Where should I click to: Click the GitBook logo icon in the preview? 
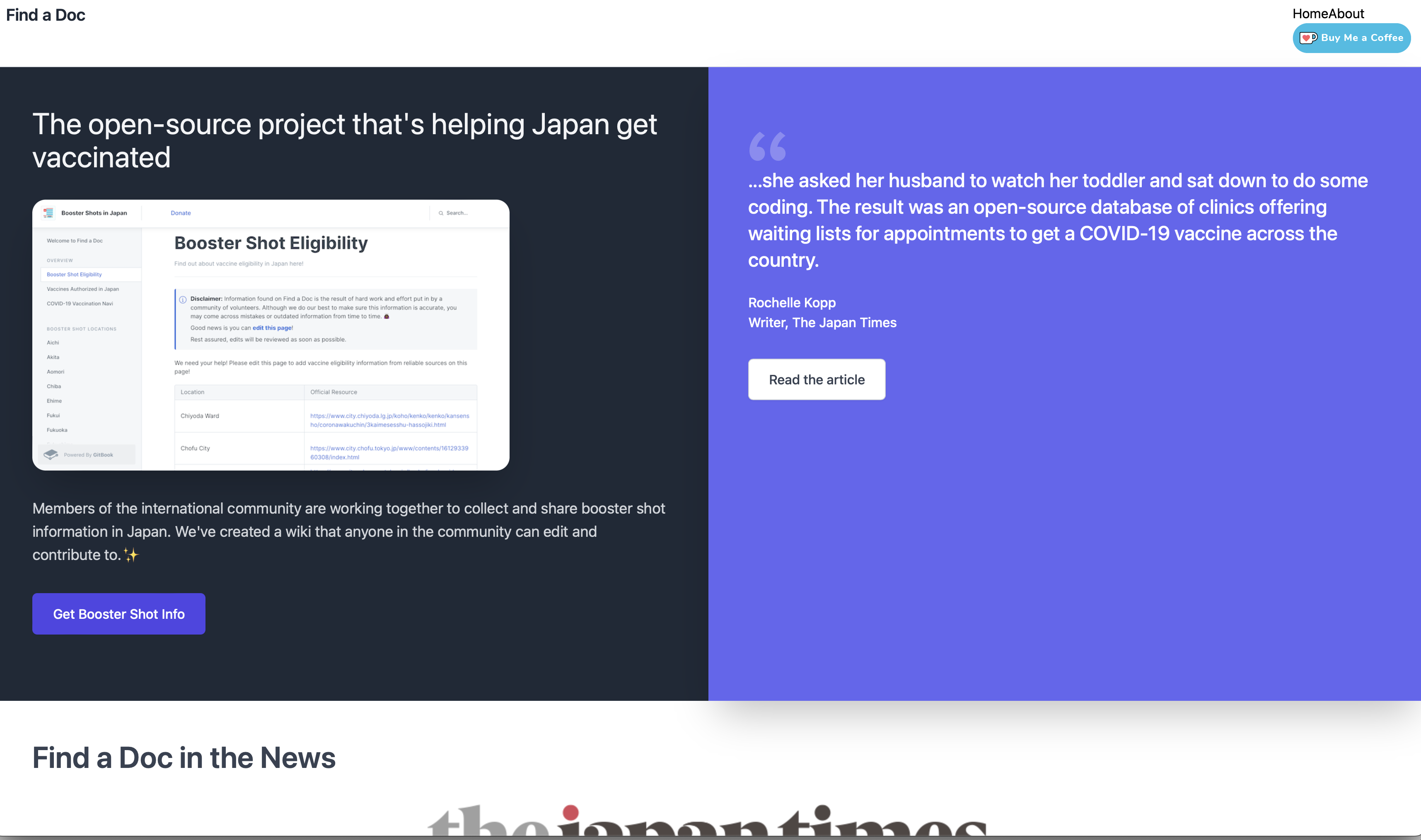pos(51,454)
